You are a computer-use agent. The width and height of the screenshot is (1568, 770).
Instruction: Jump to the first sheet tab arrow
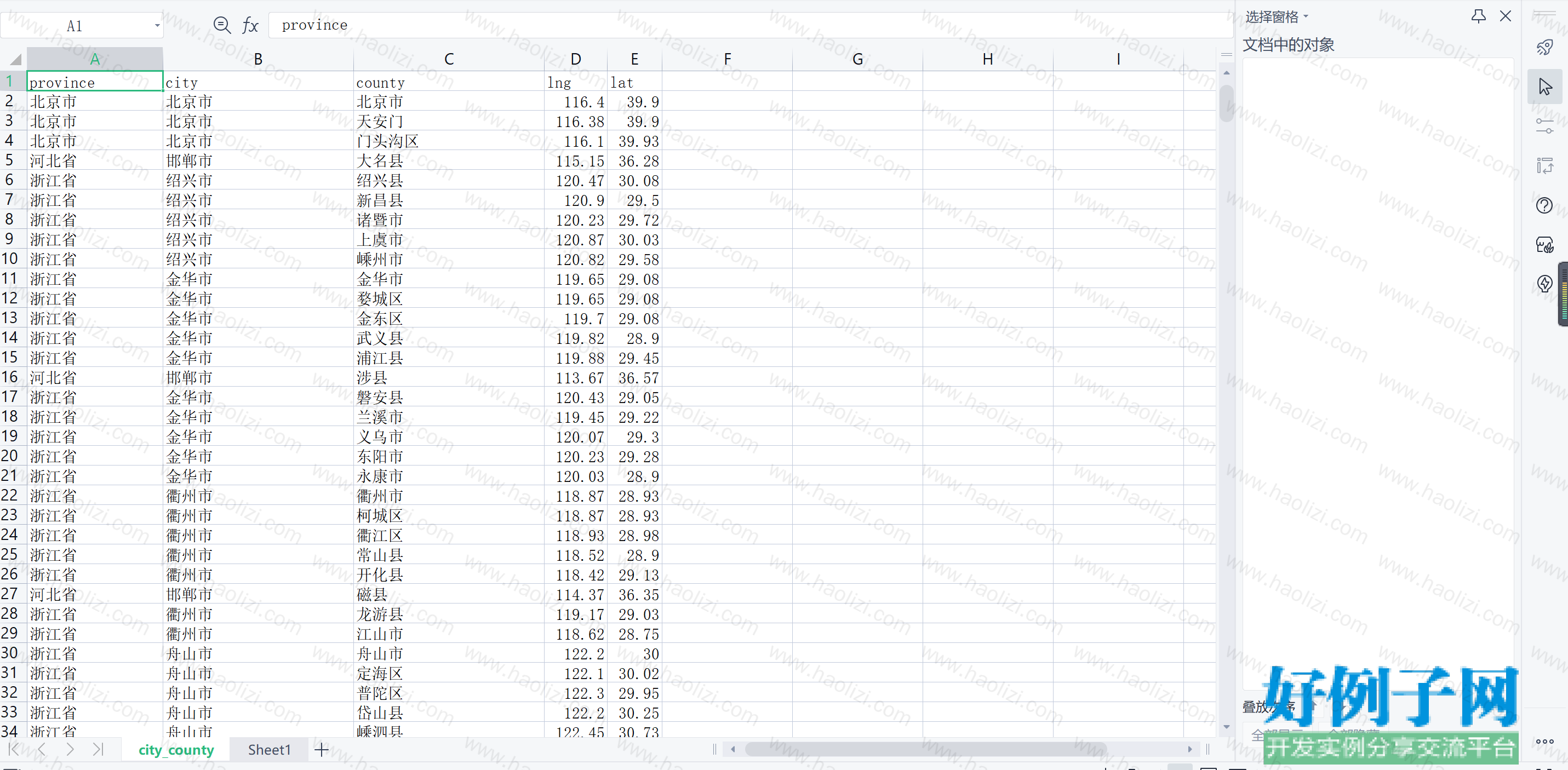click(x=14, y=749)
